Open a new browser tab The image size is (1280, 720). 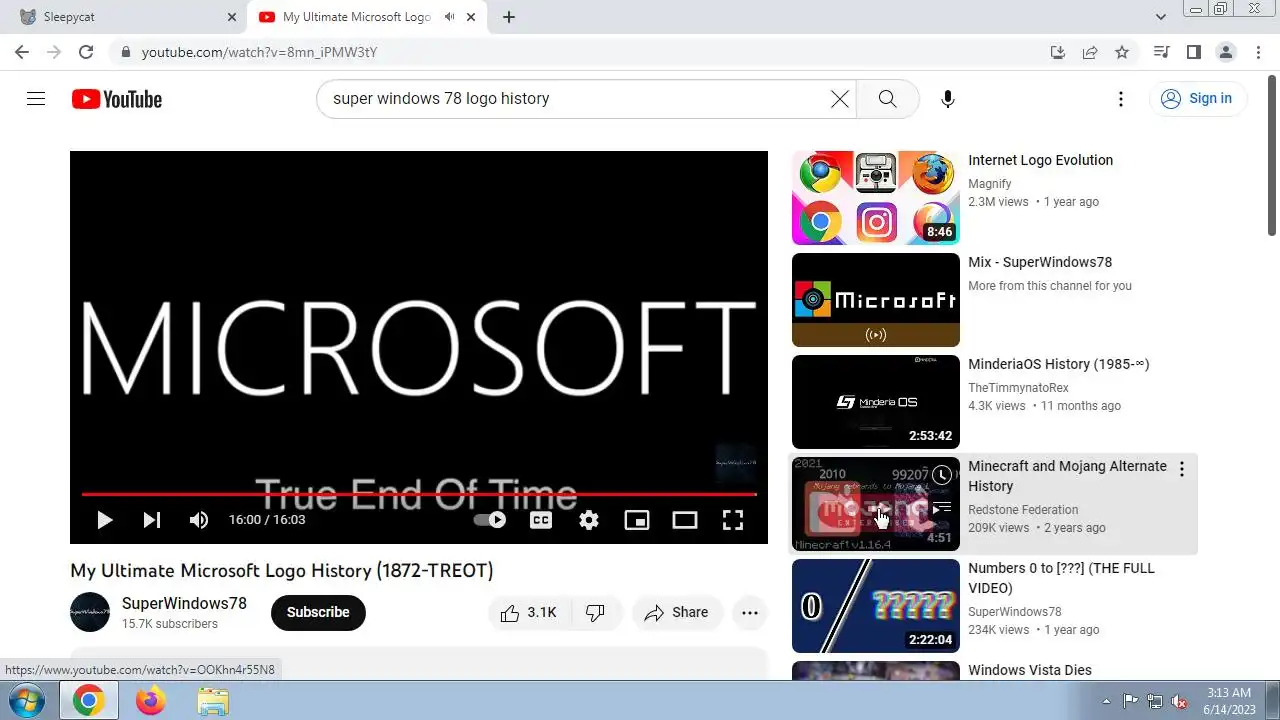[509, 17]
